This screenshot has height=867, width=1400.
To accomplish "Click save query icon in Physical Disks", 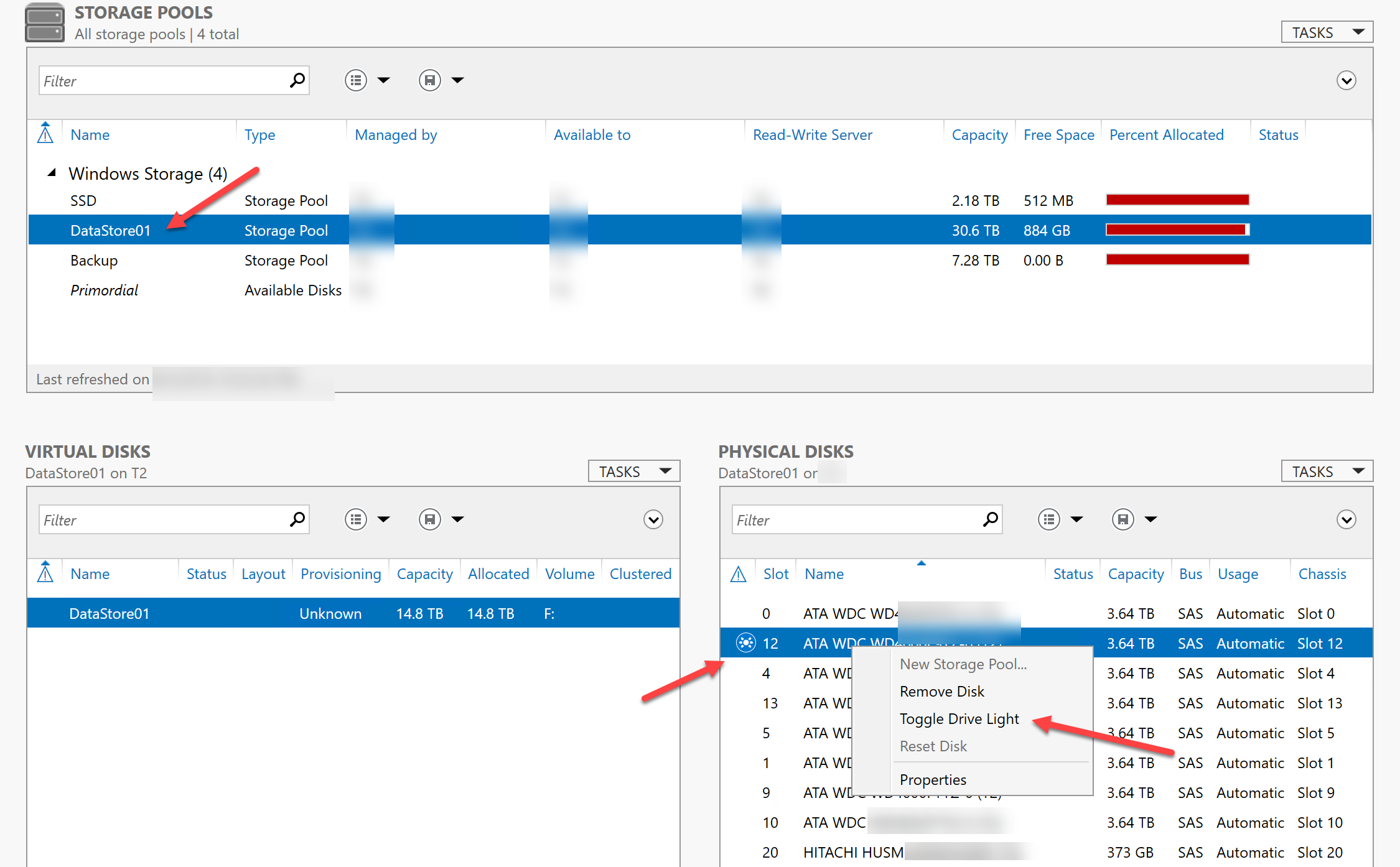I will (1123, 519).
